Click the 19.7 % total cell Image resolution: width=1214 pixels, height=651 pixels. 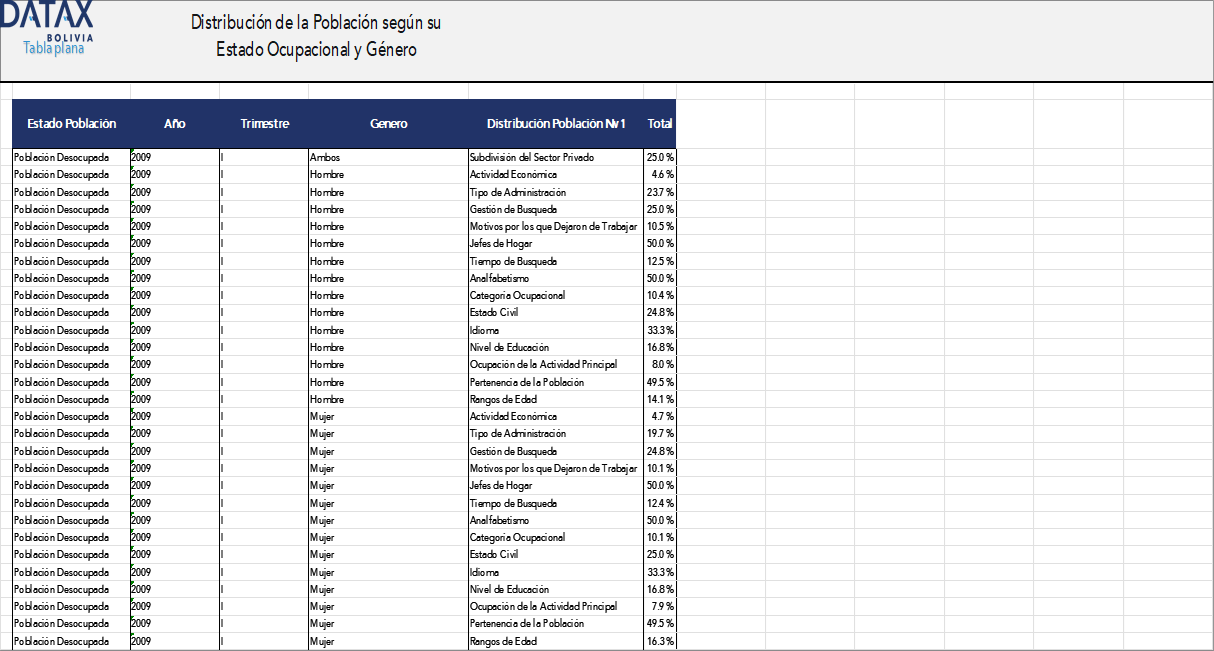[660, 433]
